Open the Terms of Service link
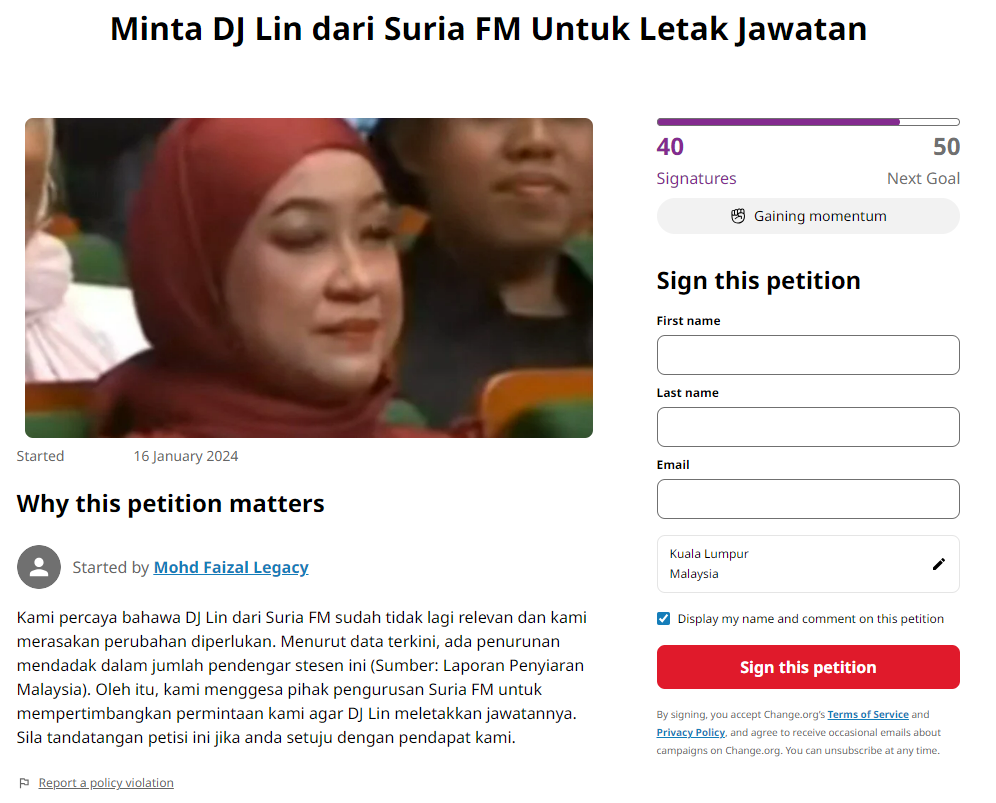This screenshot has width=996, height=803. 868,714
